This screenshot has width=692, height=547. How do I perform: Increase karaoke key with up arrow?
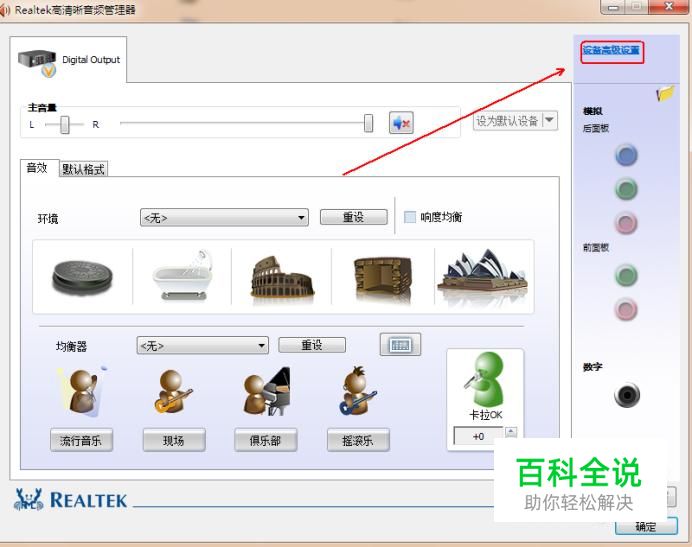(x=511, y=431)
